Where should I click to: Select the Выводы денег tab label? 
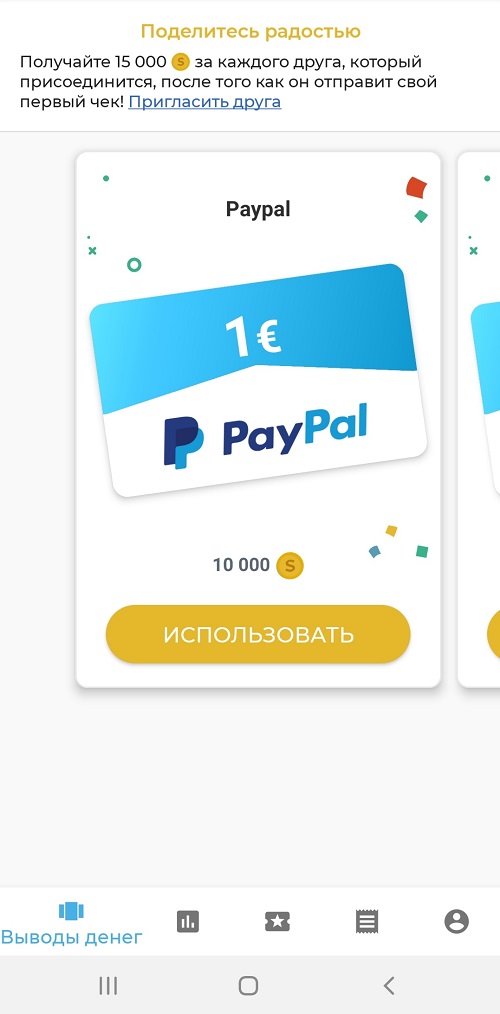71,936
